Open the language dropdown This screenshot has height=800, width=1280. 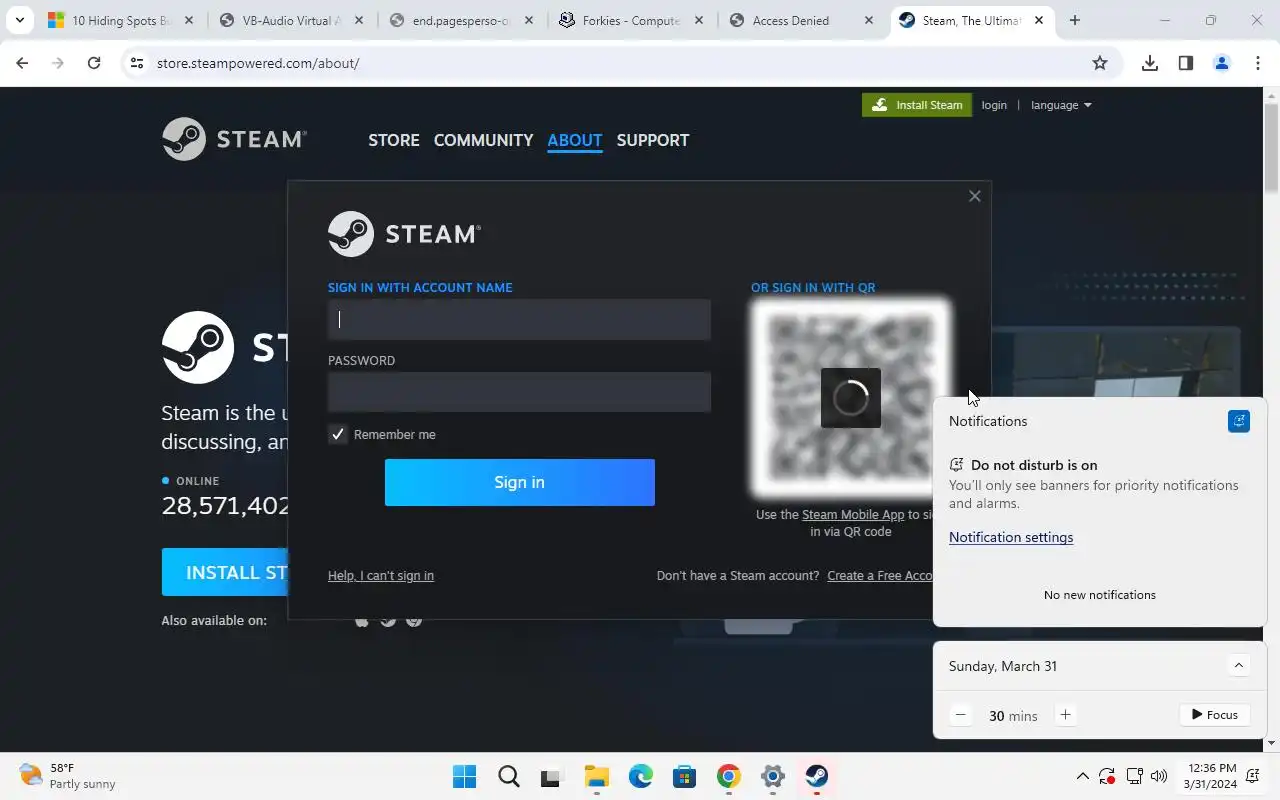tap(1061, 105)
